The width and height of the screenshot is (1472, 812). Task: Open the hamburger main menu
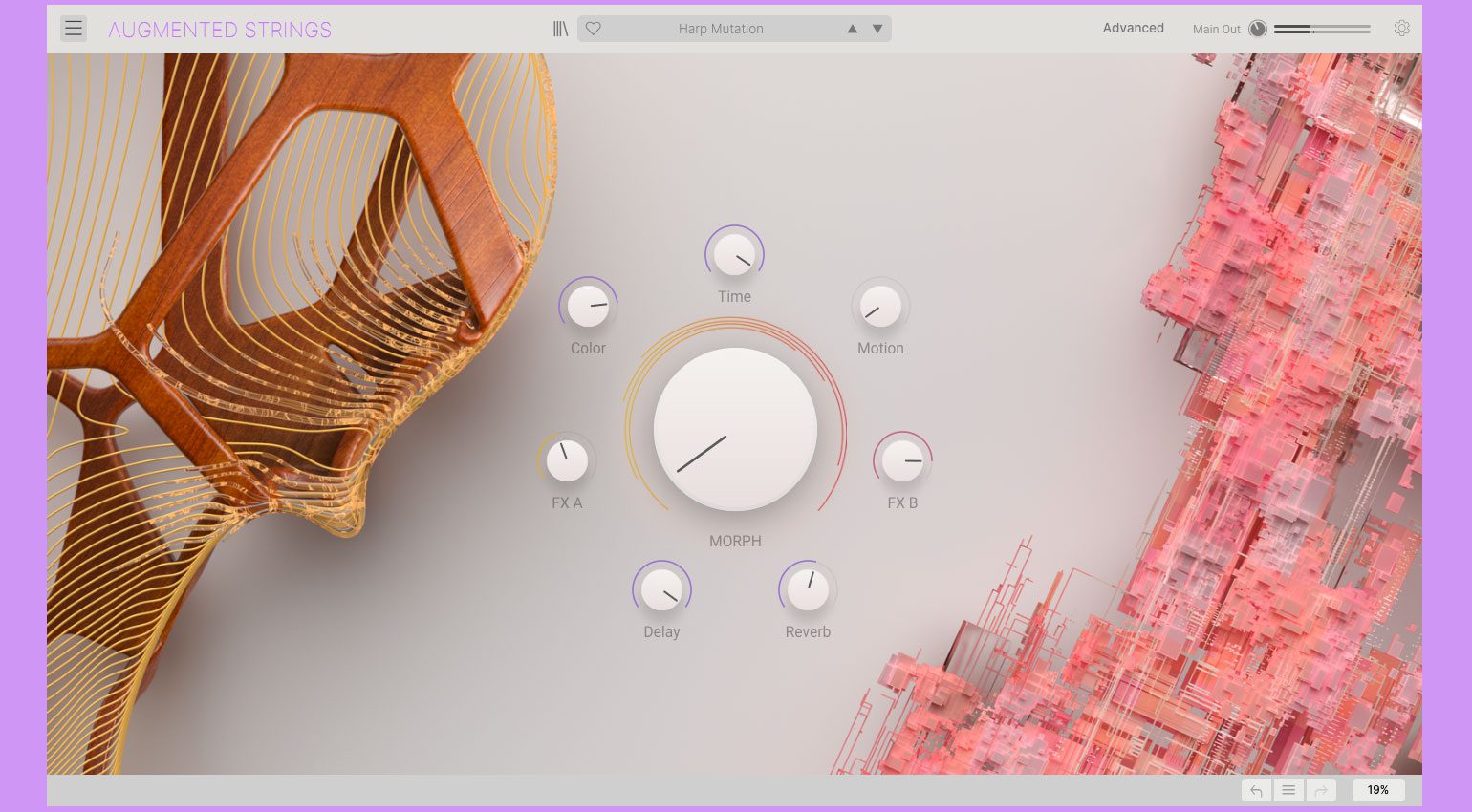[74, 29]
